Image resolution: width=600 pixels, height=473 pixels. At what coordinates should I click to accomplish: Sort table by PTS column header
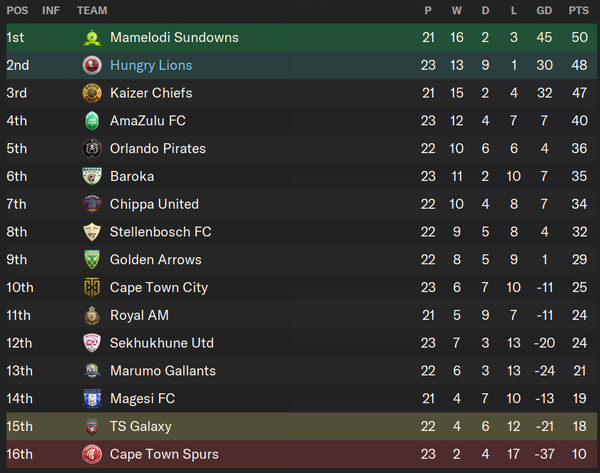coord(579,10)
